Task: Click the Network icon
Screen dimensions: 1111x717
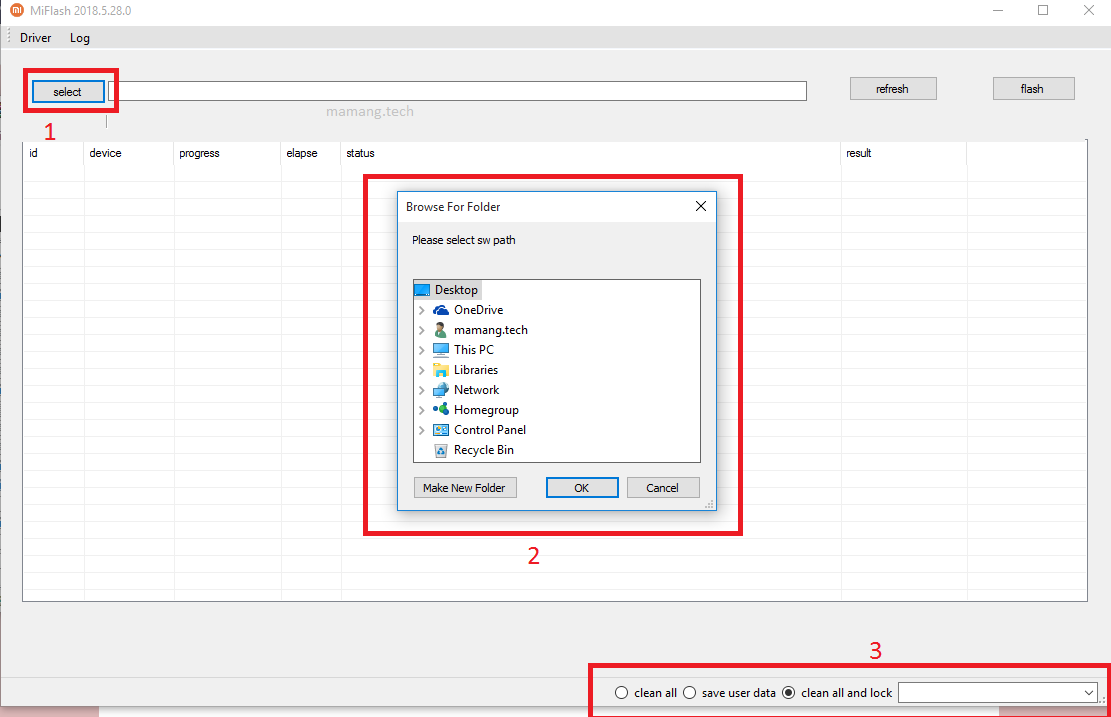Action: (x=441, y=390)
